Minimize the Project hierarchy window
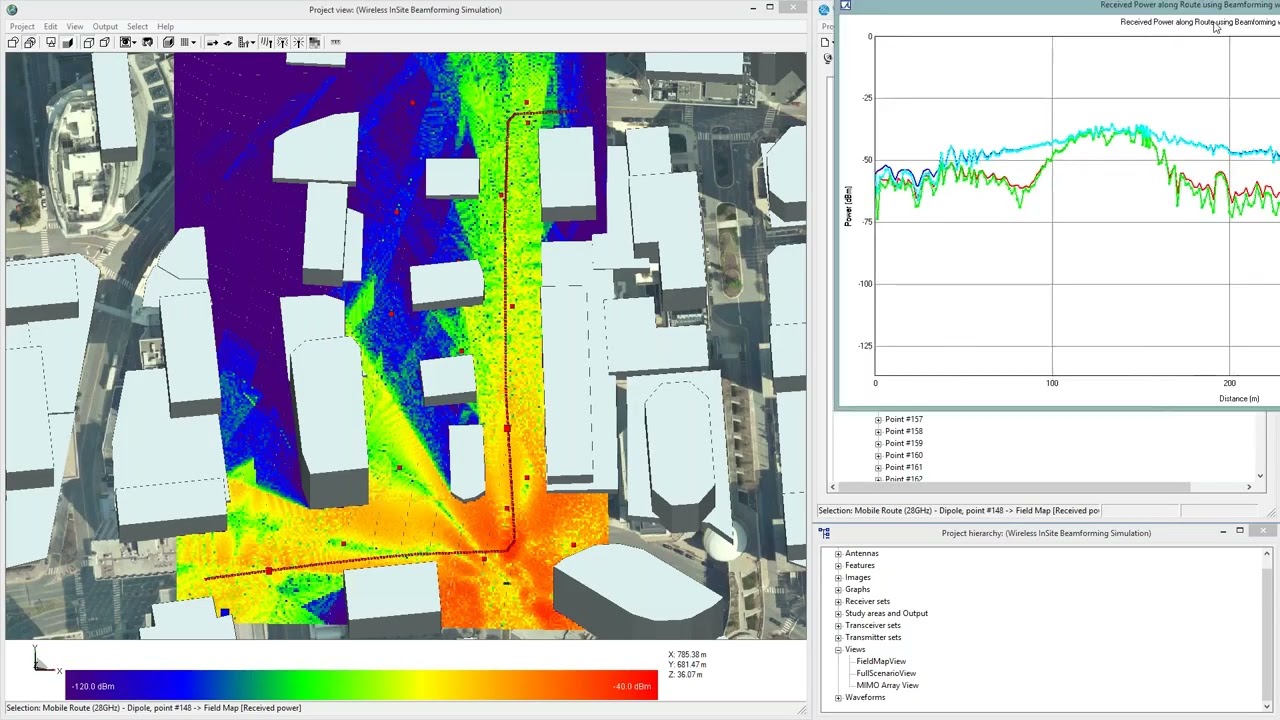The height and width of the screenshot is (720, 1280). 1223,531
